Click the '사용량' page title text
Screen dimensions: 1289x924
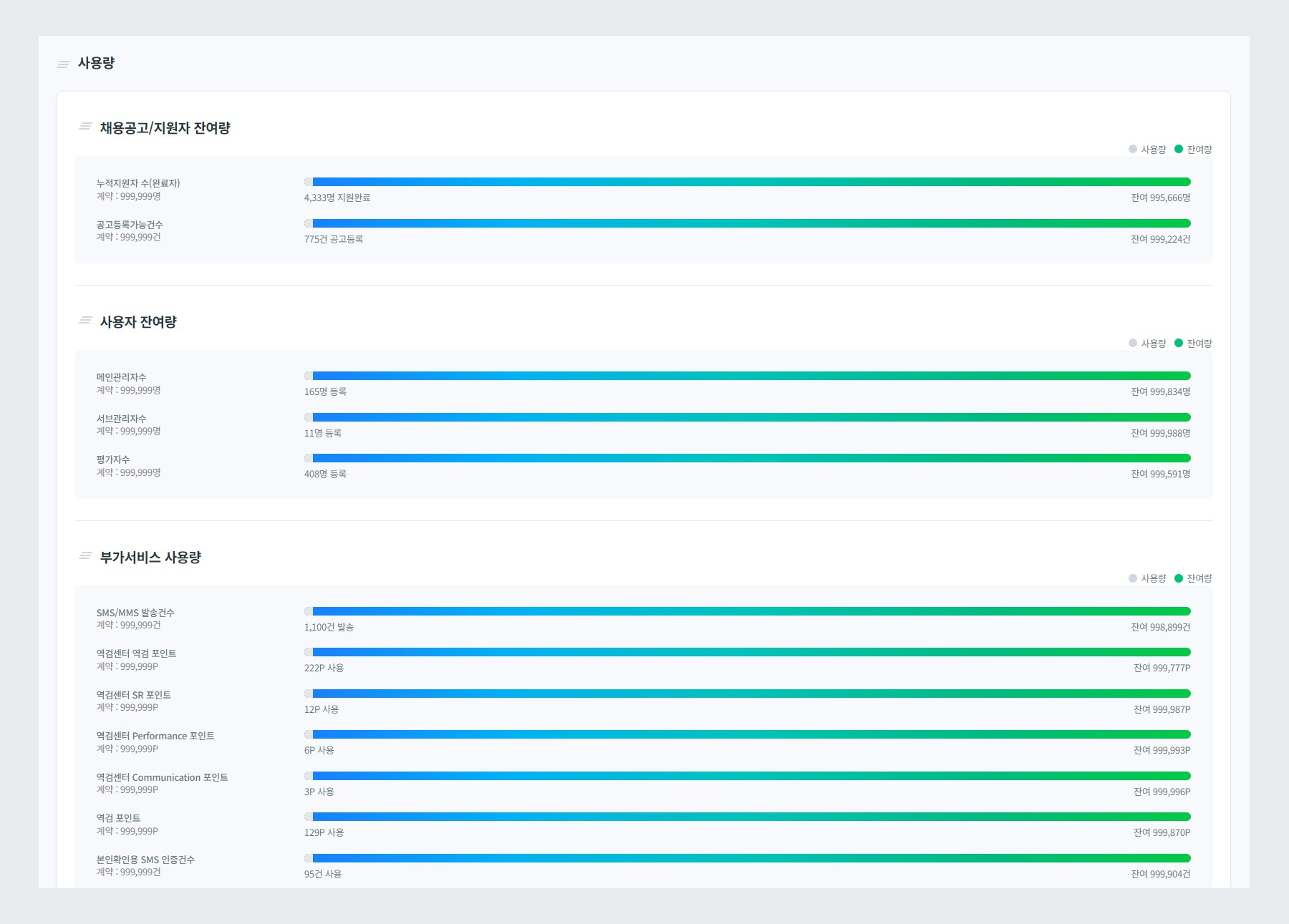(x=96, y=63)
